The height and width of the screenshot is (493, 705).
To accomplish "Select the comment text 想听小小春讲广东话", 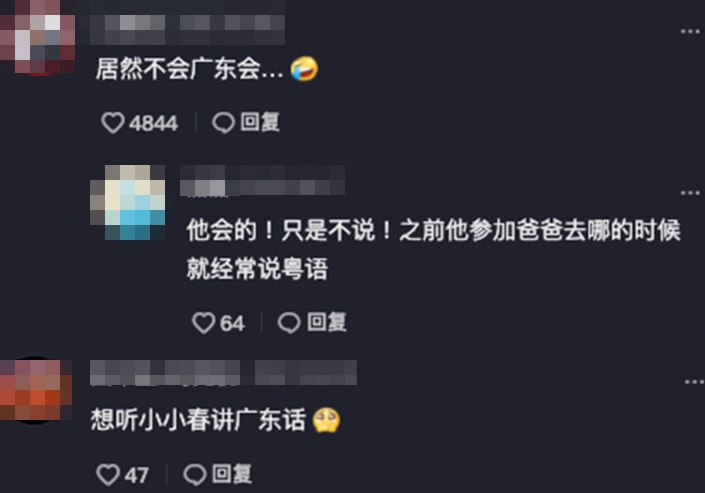I will click(x=198, y=420).
